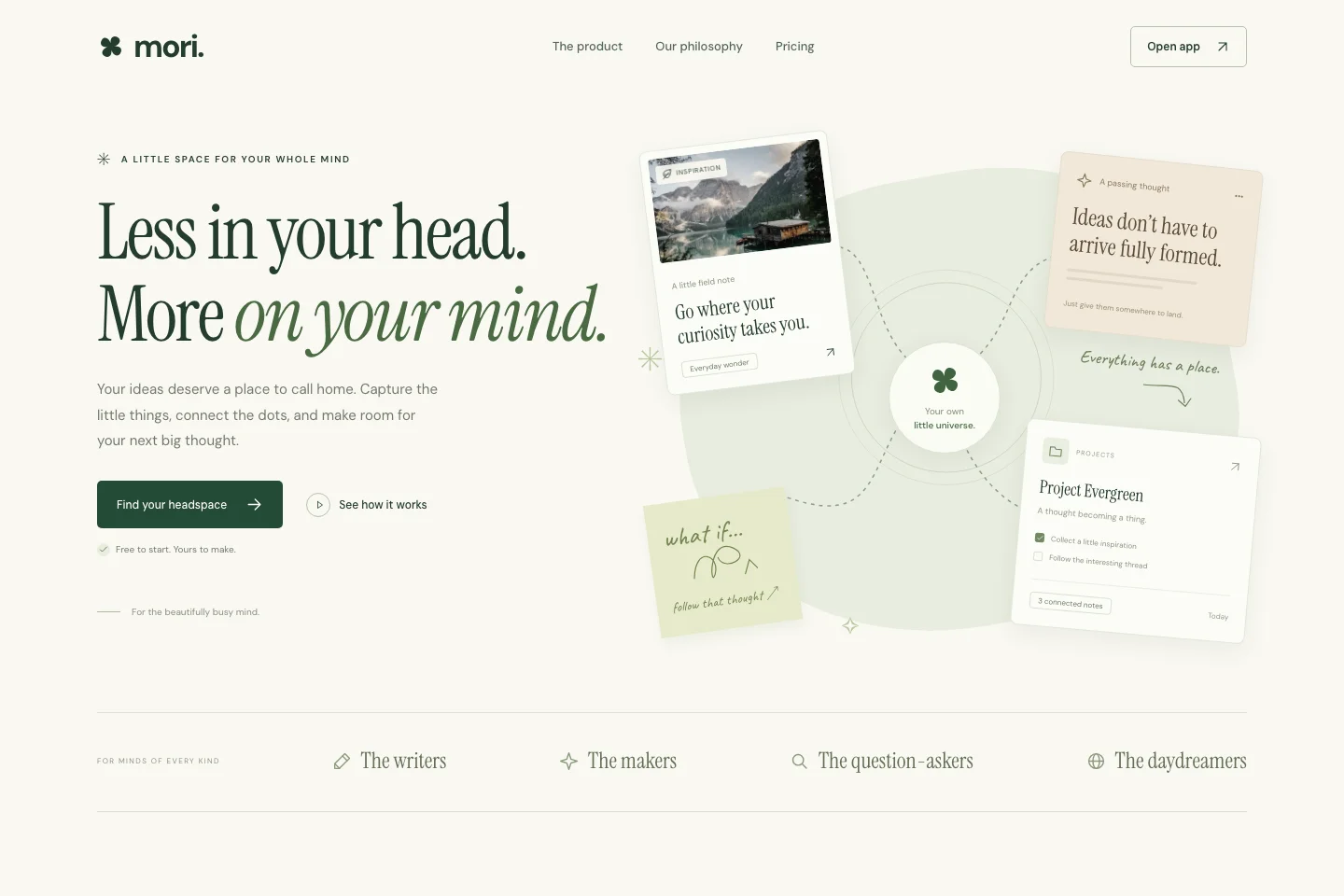Click Just give them somewhere to land

pyautogui.click(x=1123, y=309)
